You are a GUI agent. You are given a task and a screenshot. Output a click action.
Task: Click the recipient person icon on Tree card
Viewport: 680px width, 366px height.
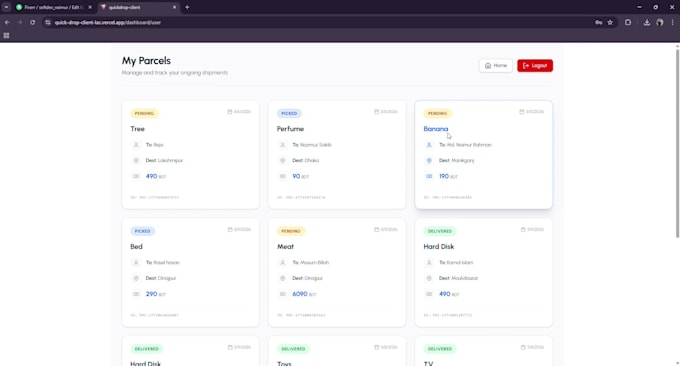tap(136, 145)
